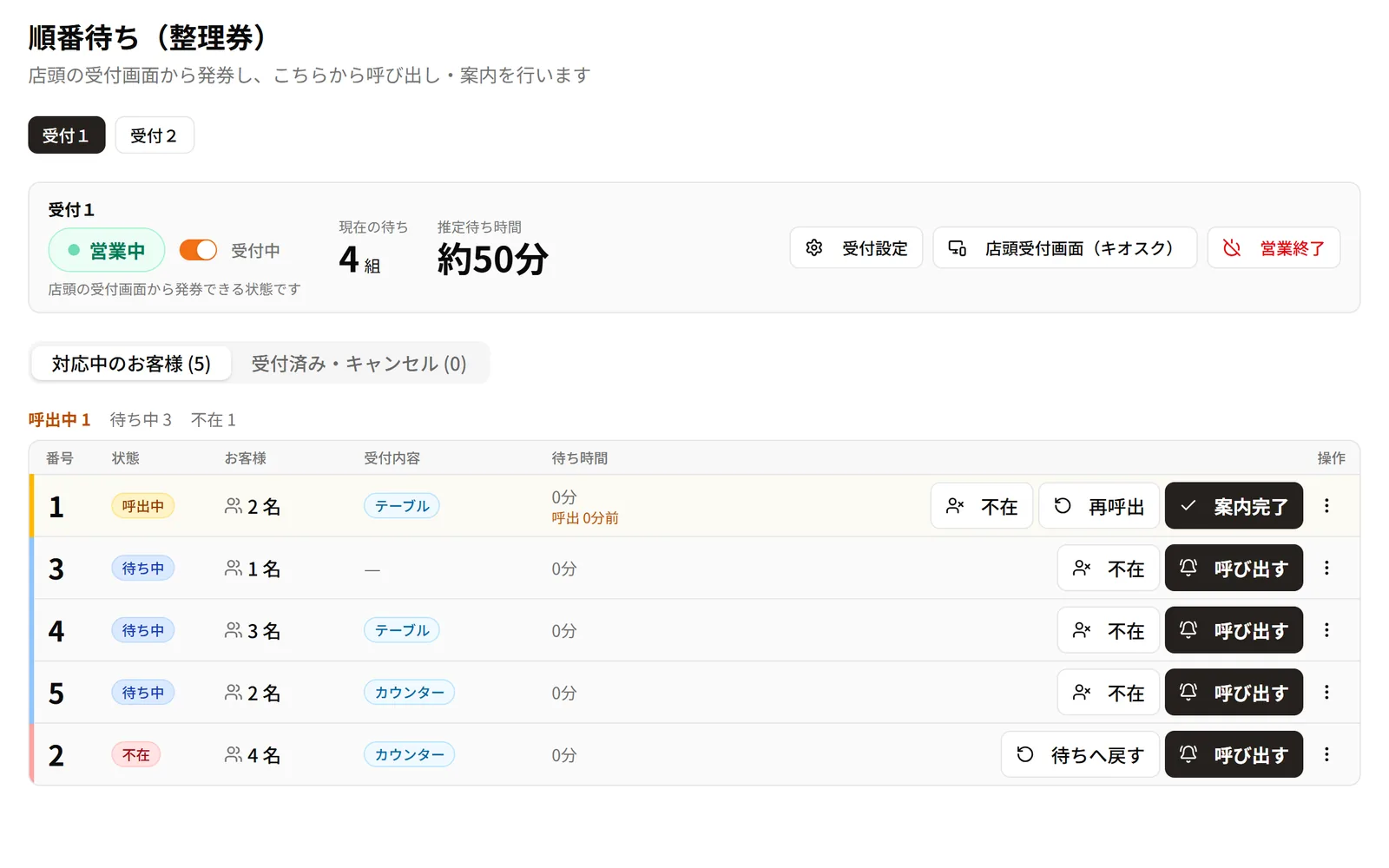Click 呼び出す for ticket 5

(1234, 693)
